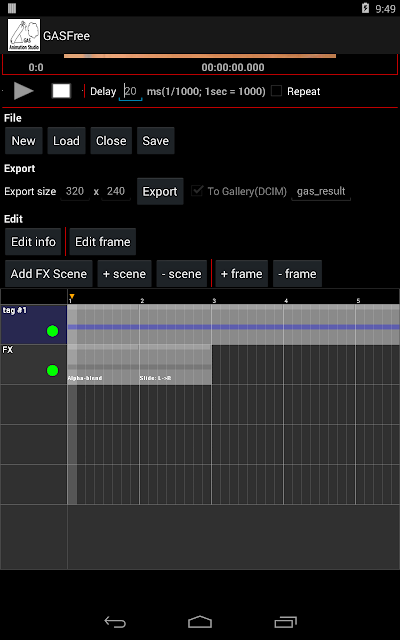Click the orange progress bar at the top
The image size is (400, 640).
(x=200, y=56)
